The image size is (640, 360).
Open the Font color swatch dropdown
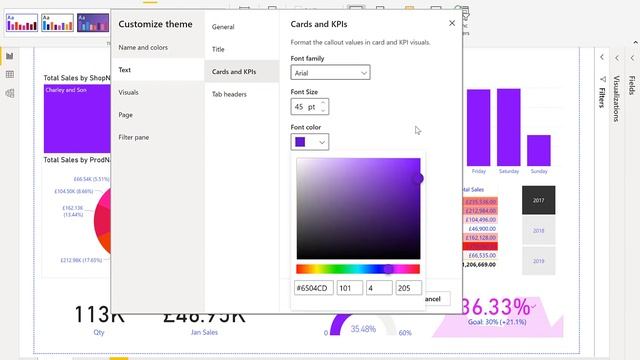point(309,142)
